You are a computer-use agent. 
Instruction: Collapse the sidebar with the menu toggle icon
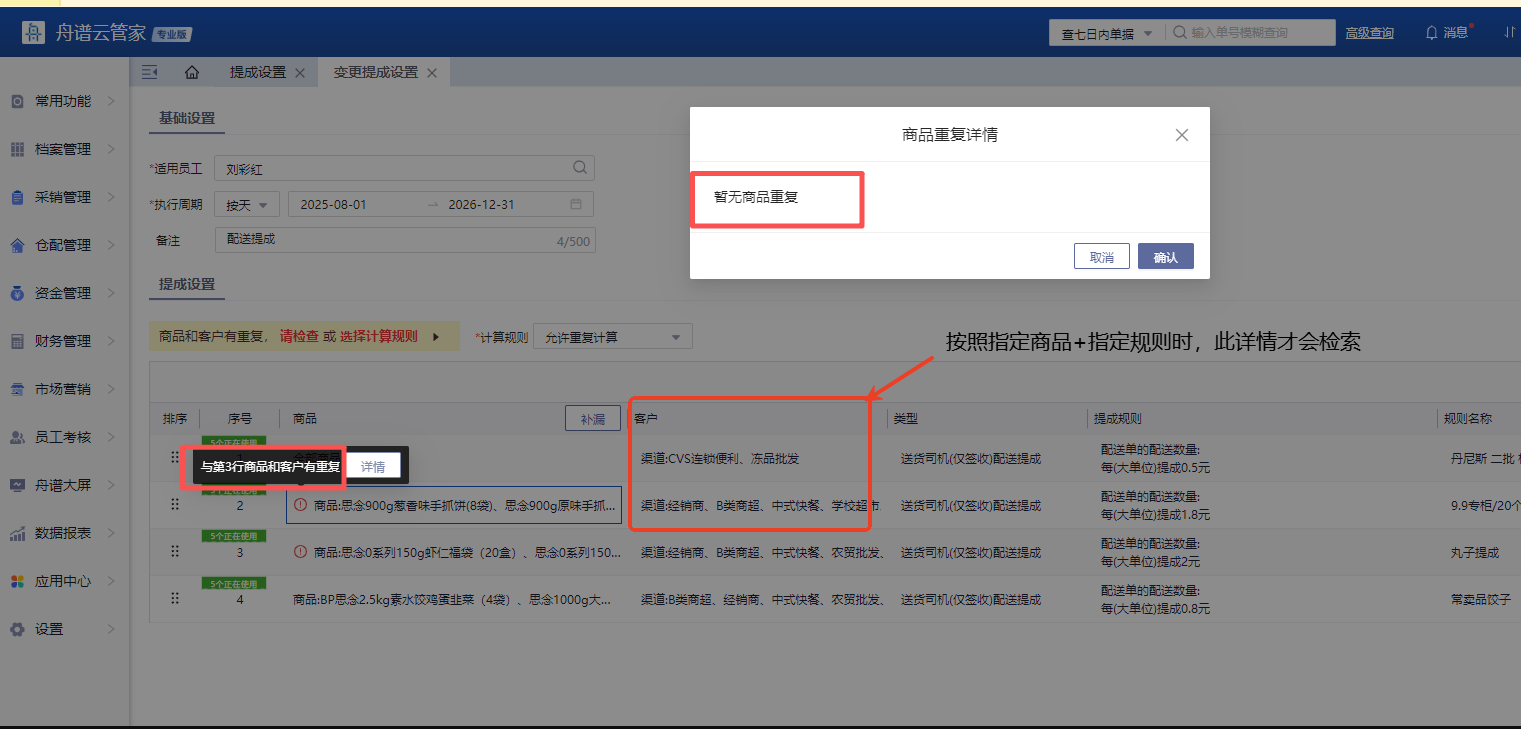click(x=150, y=72)
